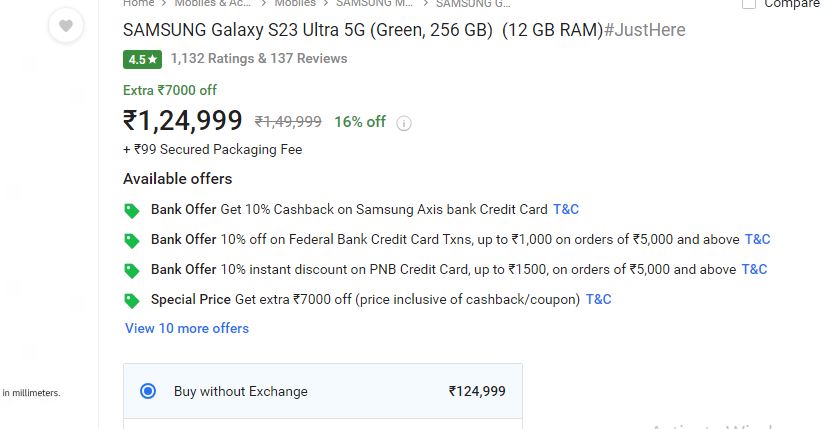The width and height of the screenshot is (828, 429).
Task: Click green tag icon for PNB Credit Card offer
Action: tap(131, 271)
